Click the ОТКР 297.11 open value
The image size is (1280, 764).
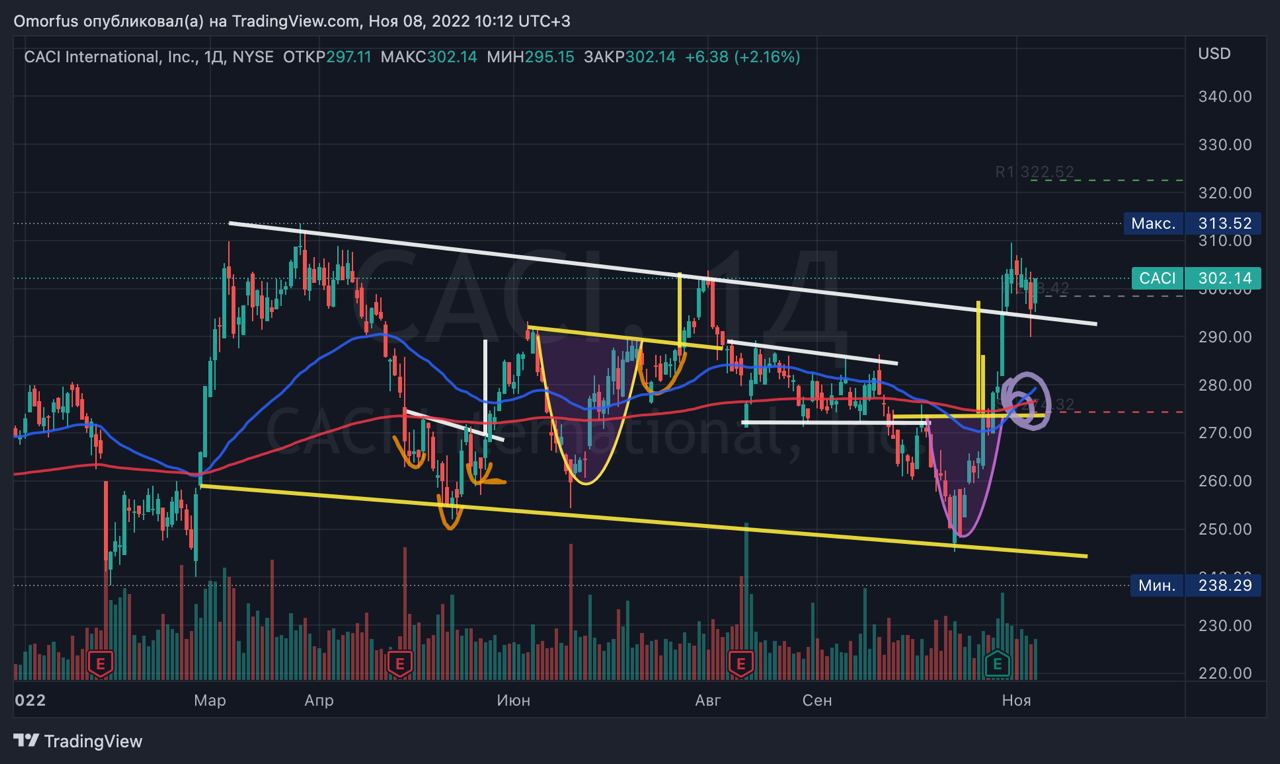(326, 57)
